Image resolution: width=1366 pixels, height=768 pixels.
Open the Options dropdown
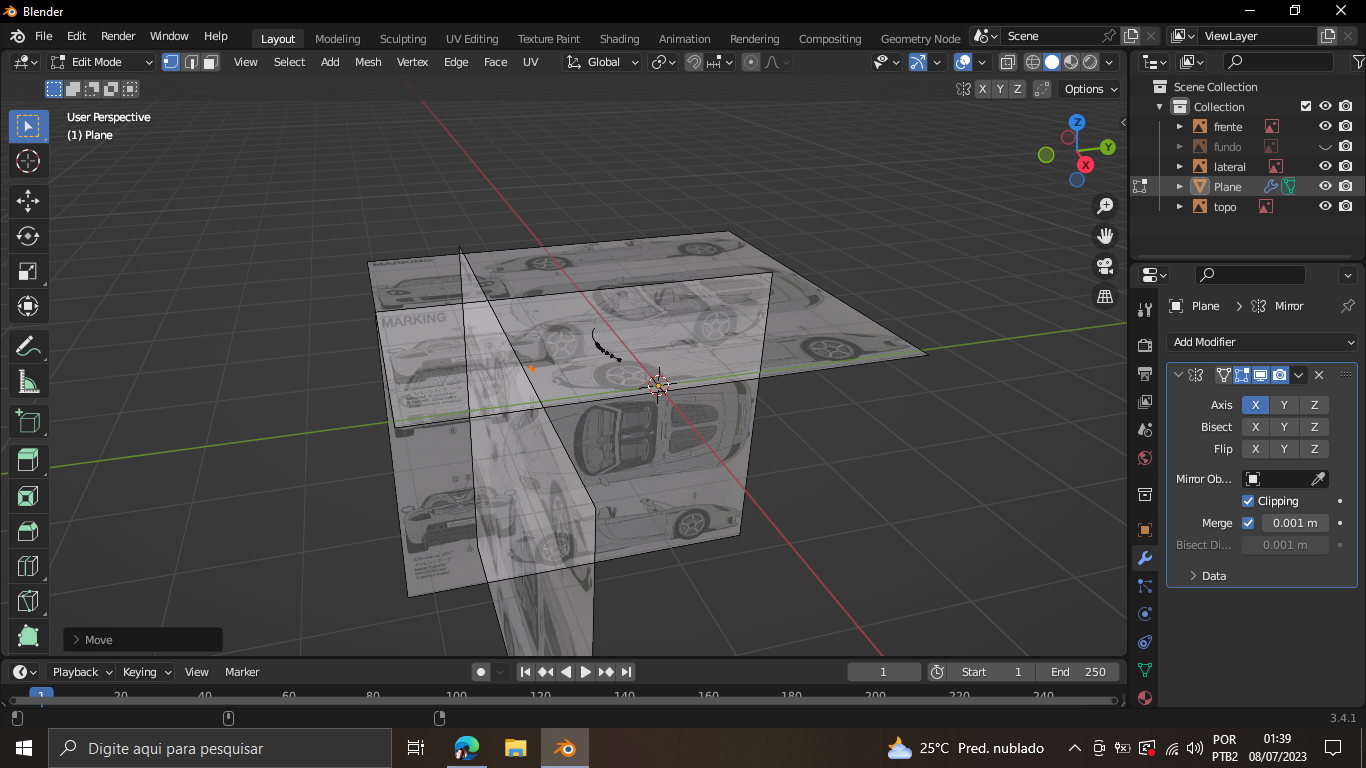point(1090,89)
